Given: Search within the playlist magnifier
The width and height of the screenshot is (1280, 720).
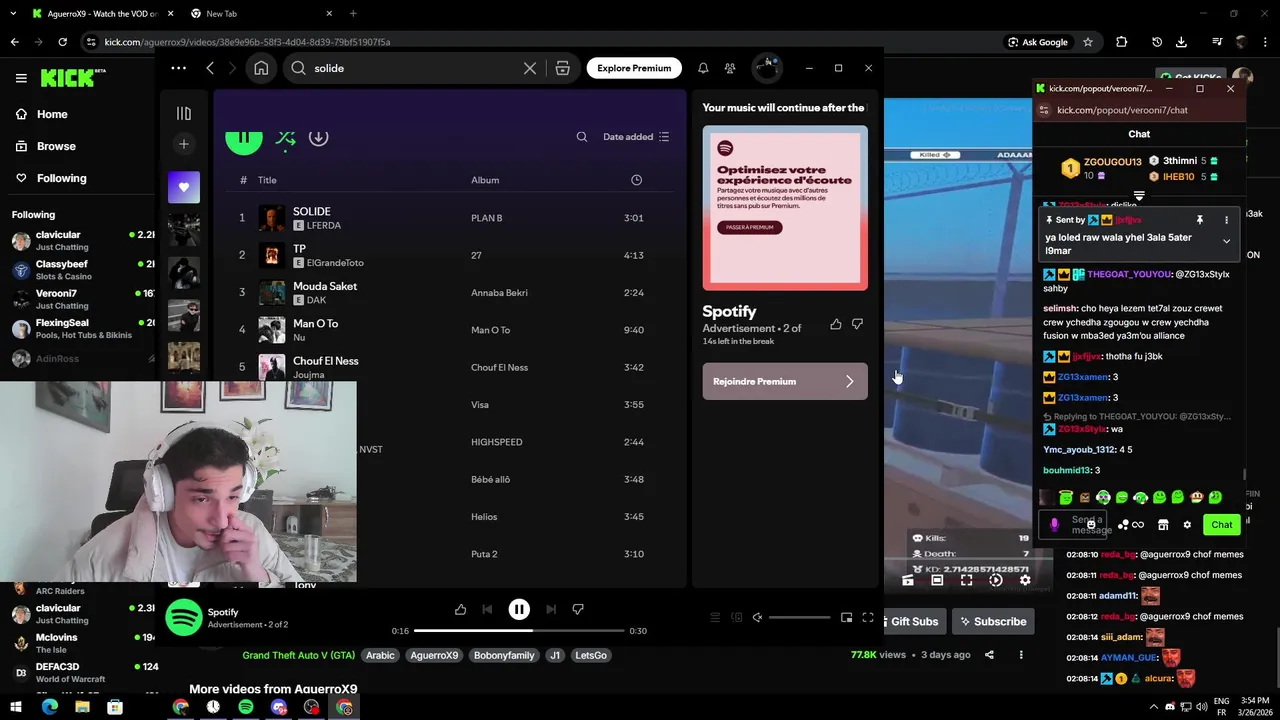Looking at the screenshot, I should pyautogui.click(x=582, y=137).
